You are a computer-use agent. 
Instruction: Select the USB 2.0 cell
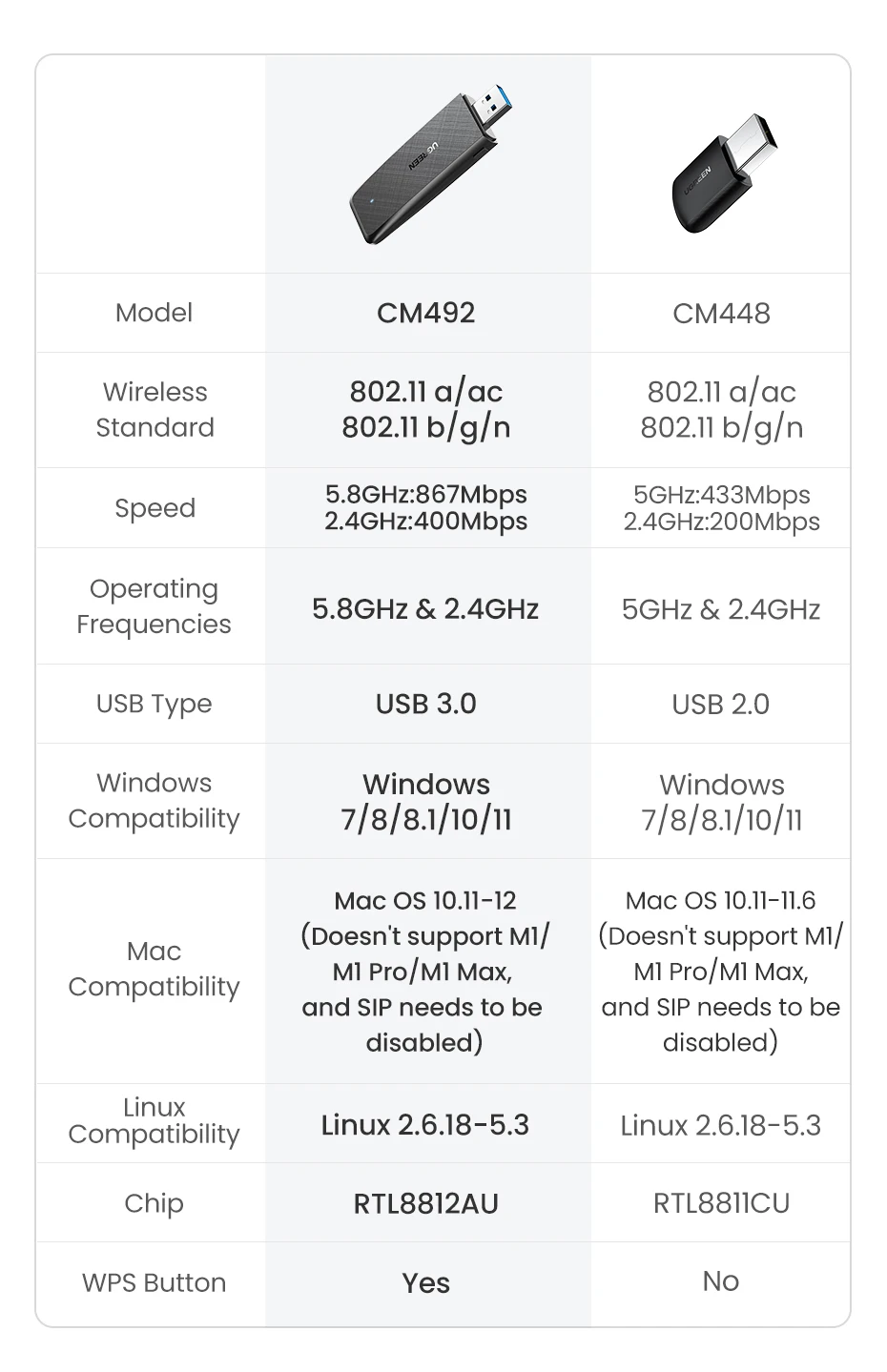(x=721, y=705)
